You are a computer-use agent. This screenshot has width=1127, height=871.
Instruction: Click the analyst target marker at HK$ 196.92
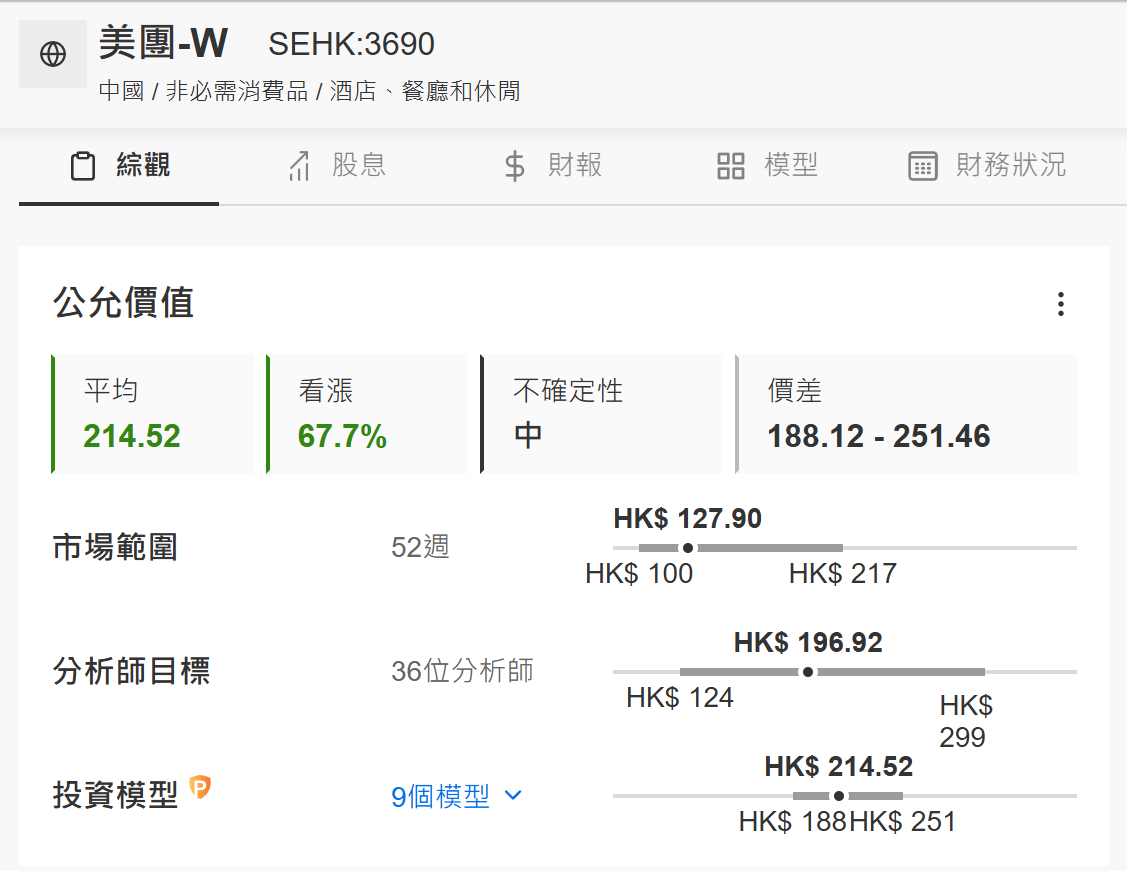[808, 672]
